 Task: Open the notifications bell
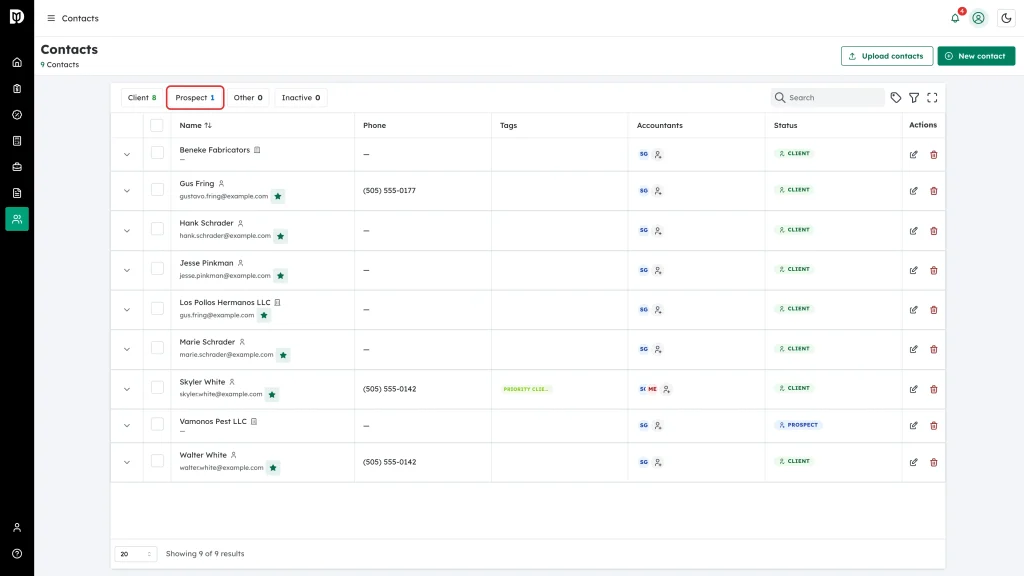[x=955, y=18]
